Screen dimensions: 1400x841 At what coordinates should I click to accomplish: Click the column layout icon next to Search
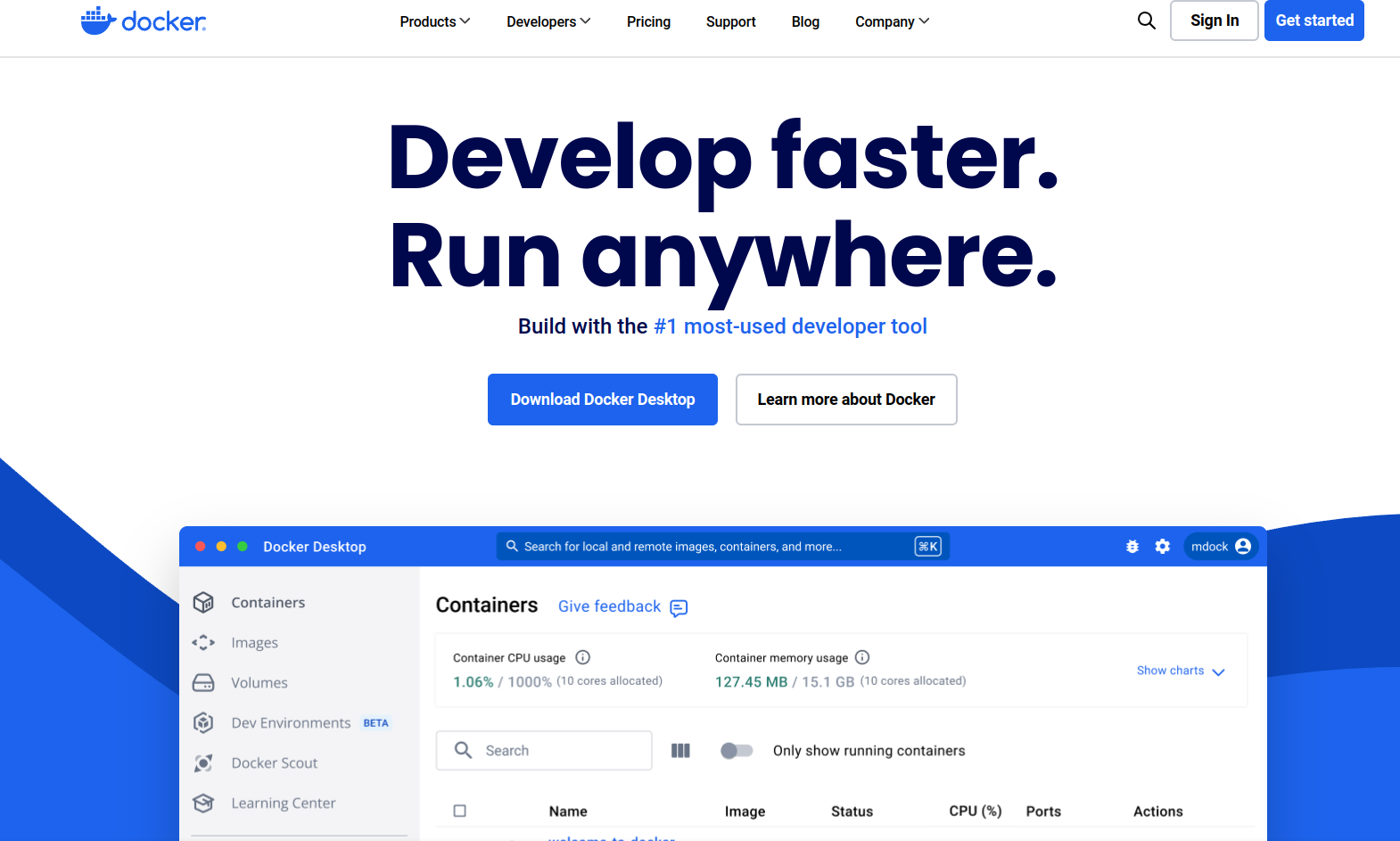tap(680, 751)
